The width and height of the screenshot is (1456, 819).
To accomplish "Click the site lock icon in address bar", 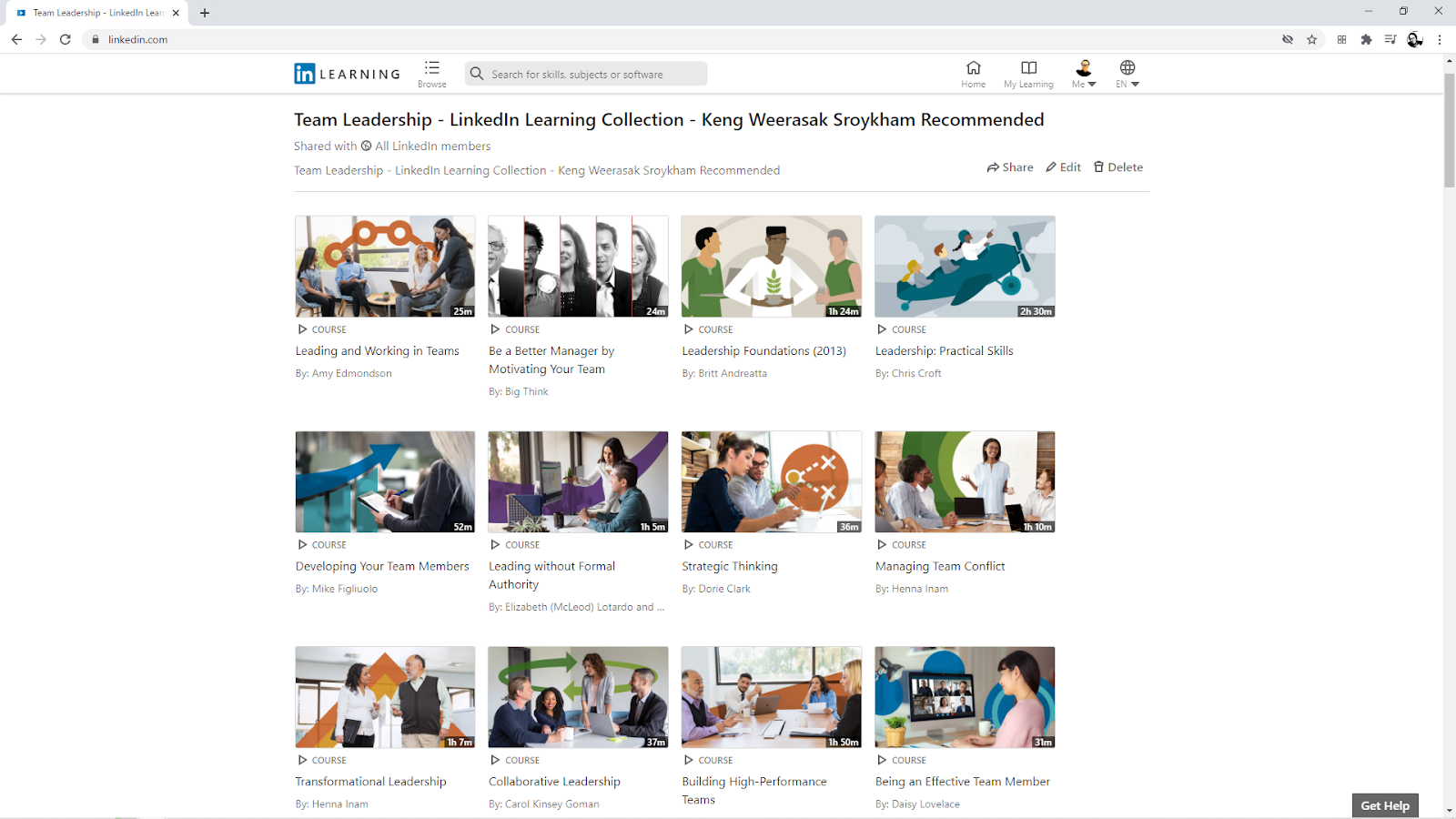I will [x=96, y=39].
